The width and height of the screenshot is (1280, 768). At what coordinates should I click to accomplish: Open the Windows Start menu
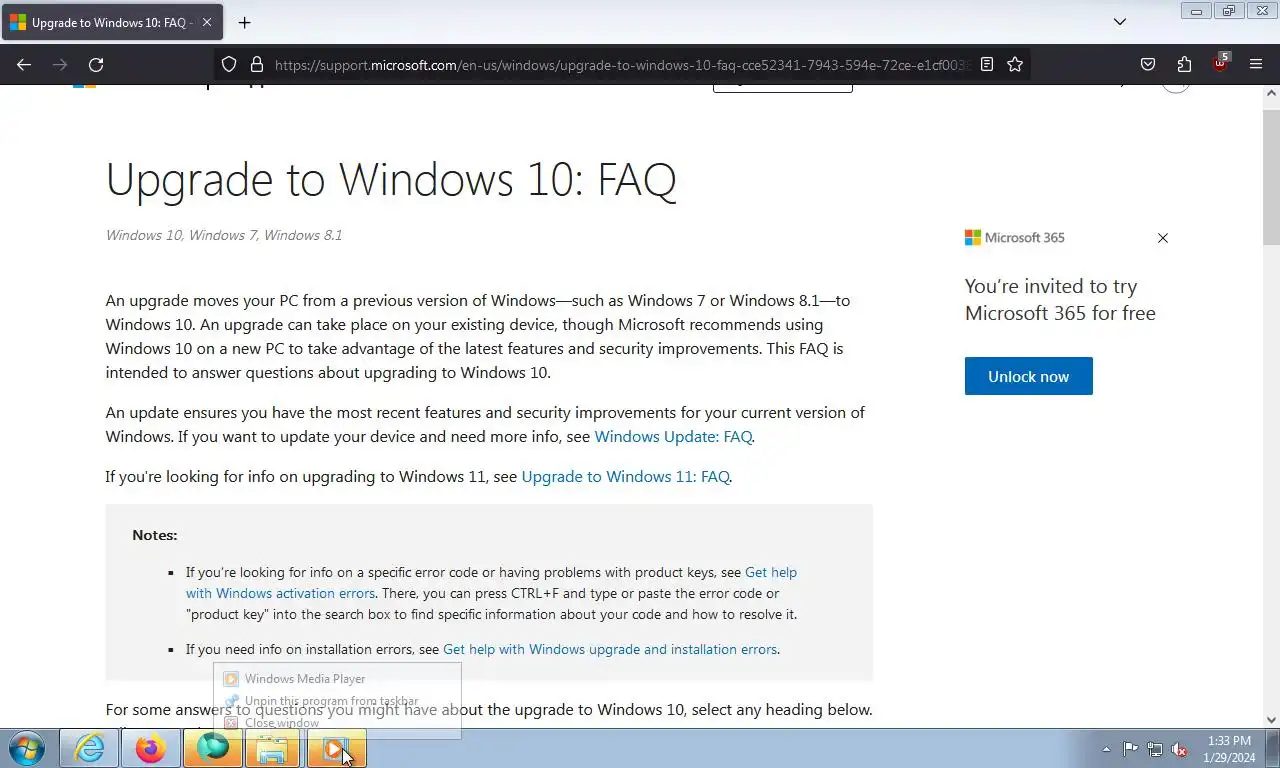click(x=27, y=748)
